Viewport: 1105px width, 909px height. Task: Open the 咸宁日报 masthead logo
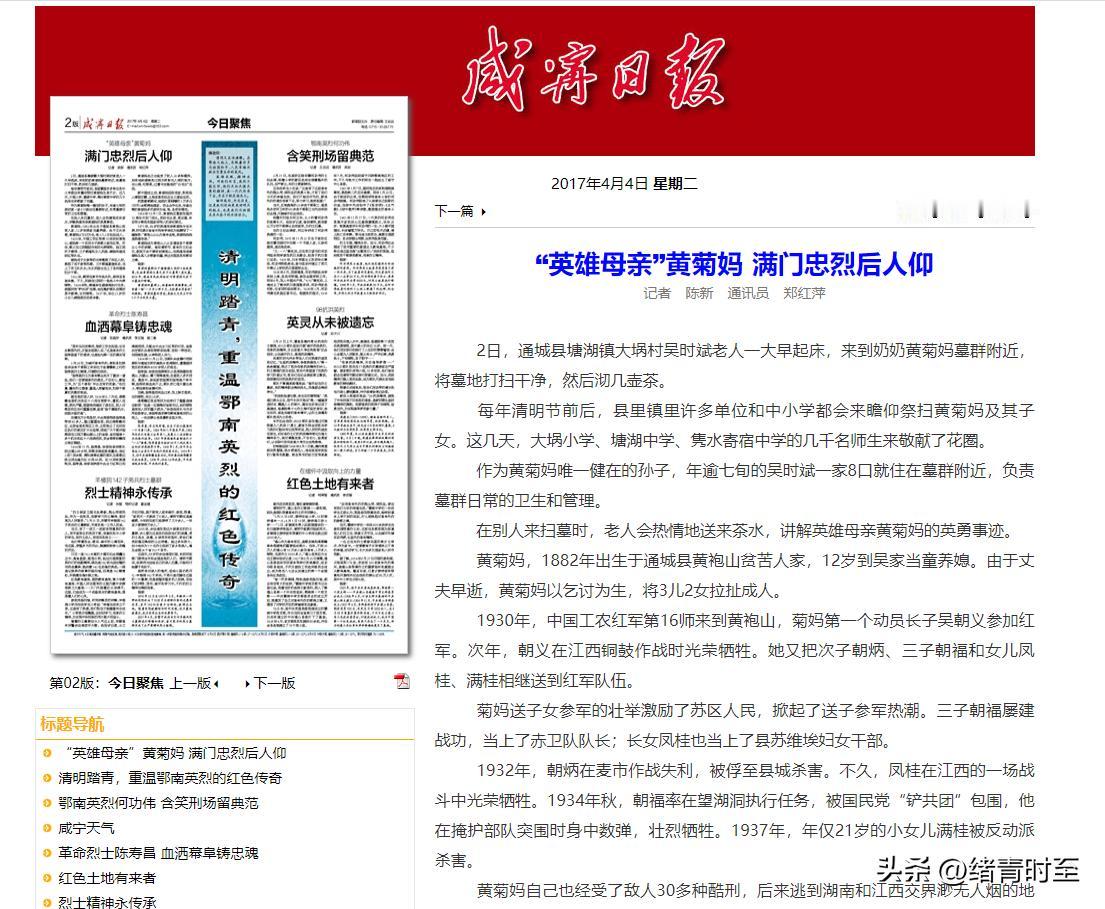pos(594,70)
